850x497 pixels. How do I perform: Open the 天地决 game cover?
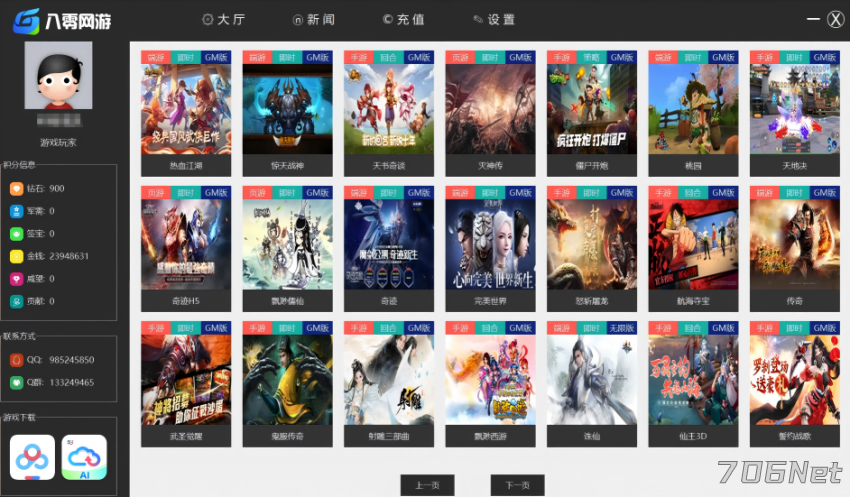point(795,109)
